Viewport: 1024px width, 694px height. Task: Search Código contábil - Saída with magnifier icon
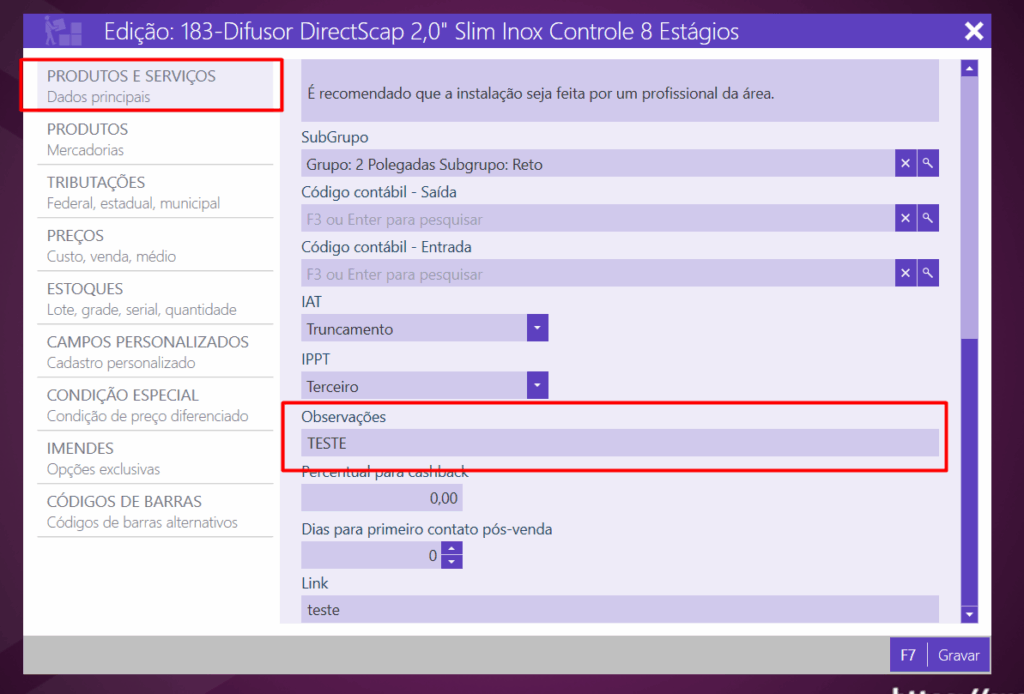pyautogui.click(x=928, y=218)
